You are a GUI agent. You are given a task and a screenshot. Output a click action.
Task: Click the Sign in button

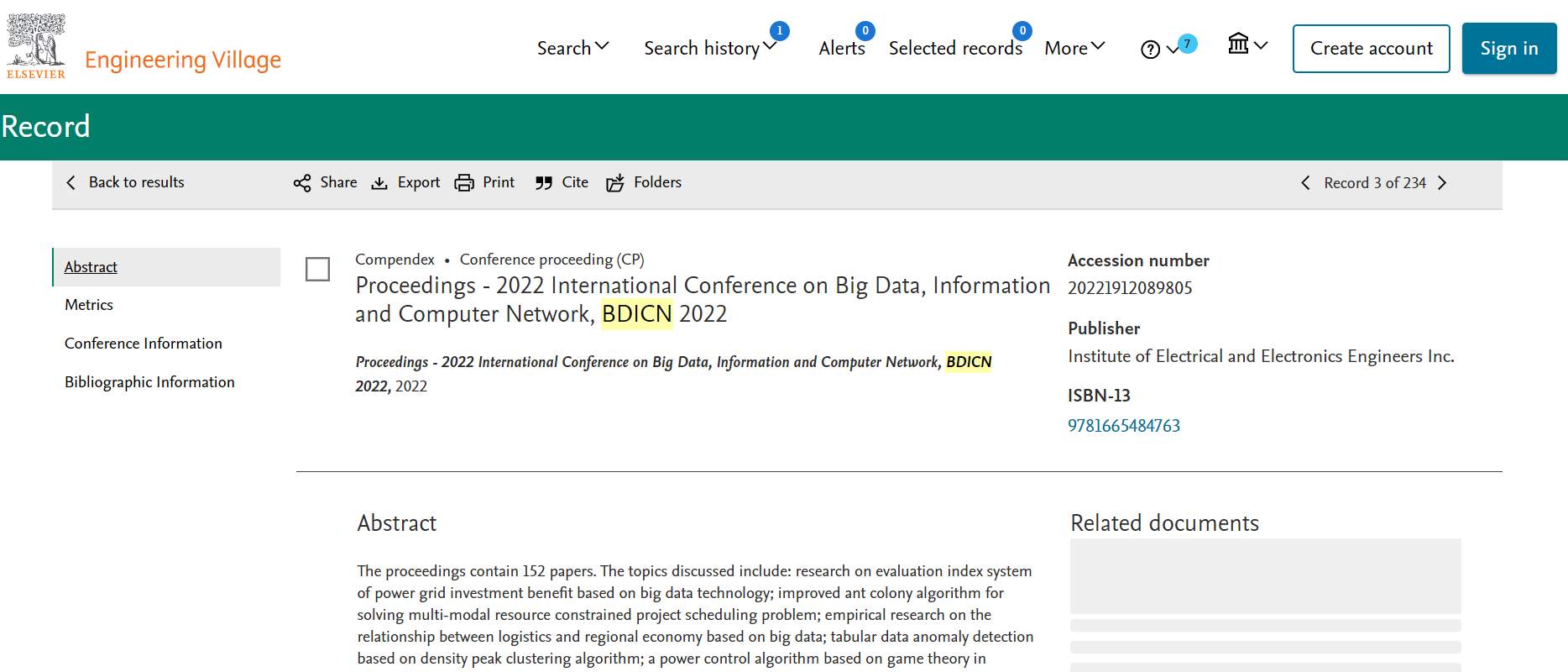coord(1508,49)
